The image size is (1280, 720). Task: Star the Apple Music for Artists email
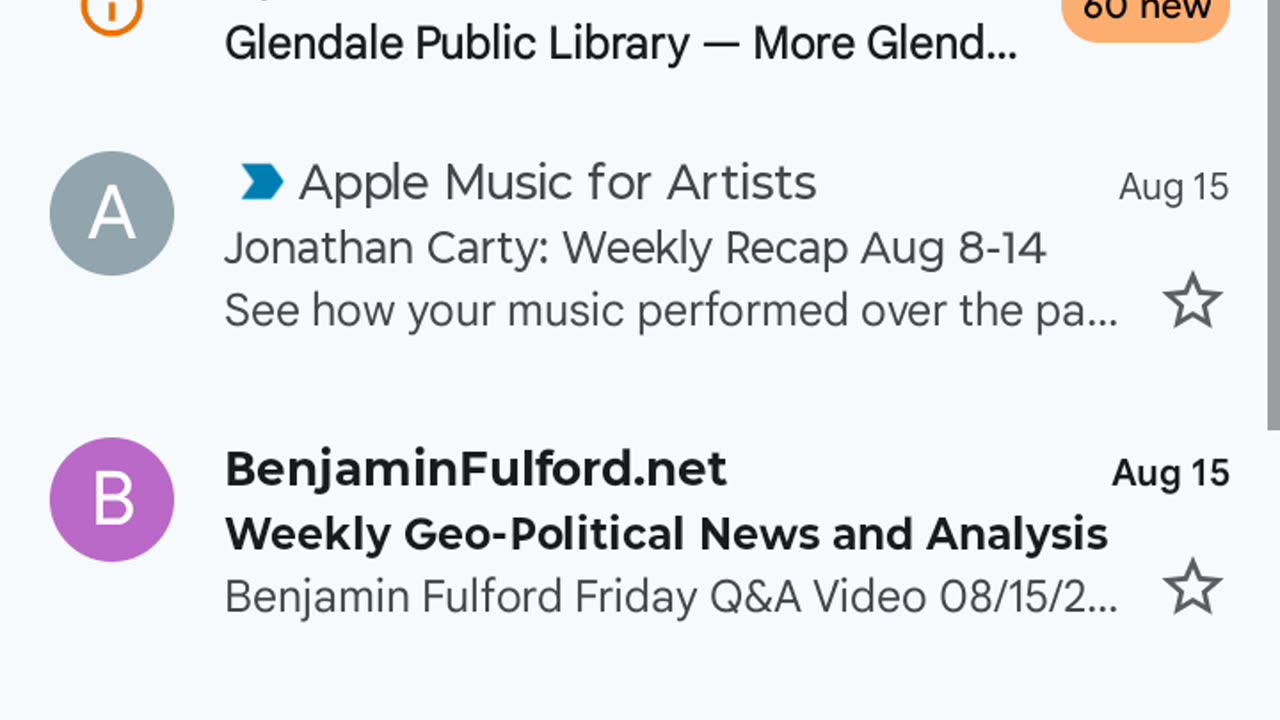coord(1192,301)
